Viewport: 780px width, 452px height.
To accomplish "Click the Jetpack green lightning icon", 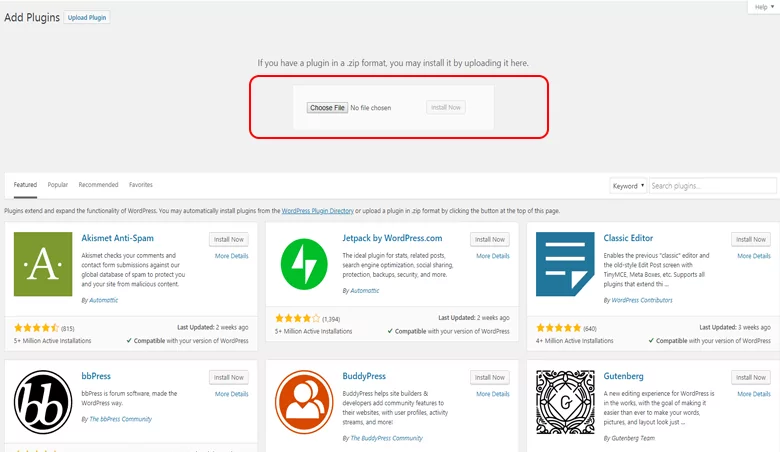I will tap(304, 264).
